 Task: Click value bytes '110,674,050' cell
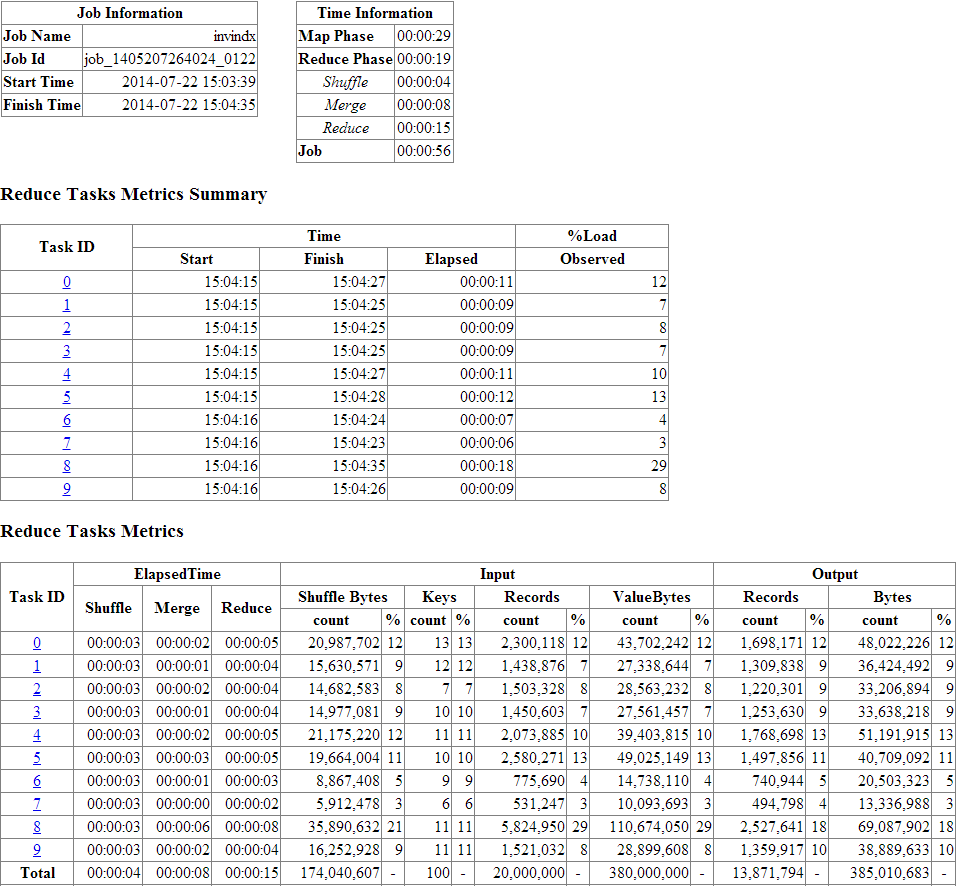tap(649, 827)
